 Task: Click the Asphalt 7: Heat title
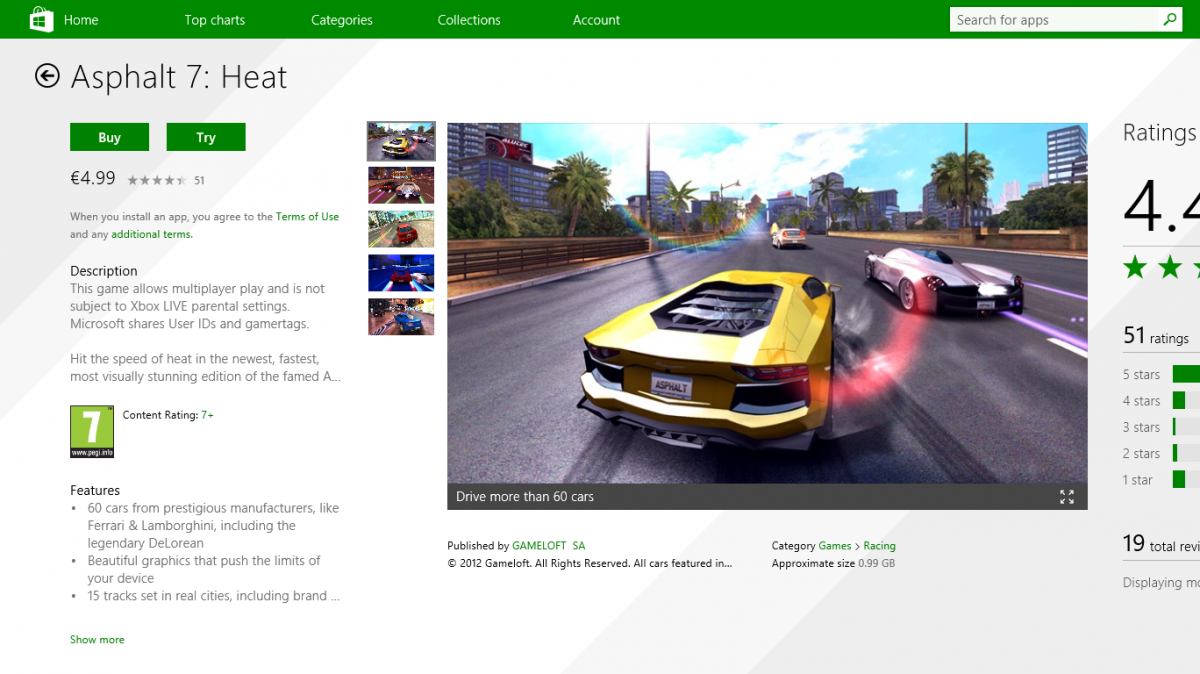179,77
